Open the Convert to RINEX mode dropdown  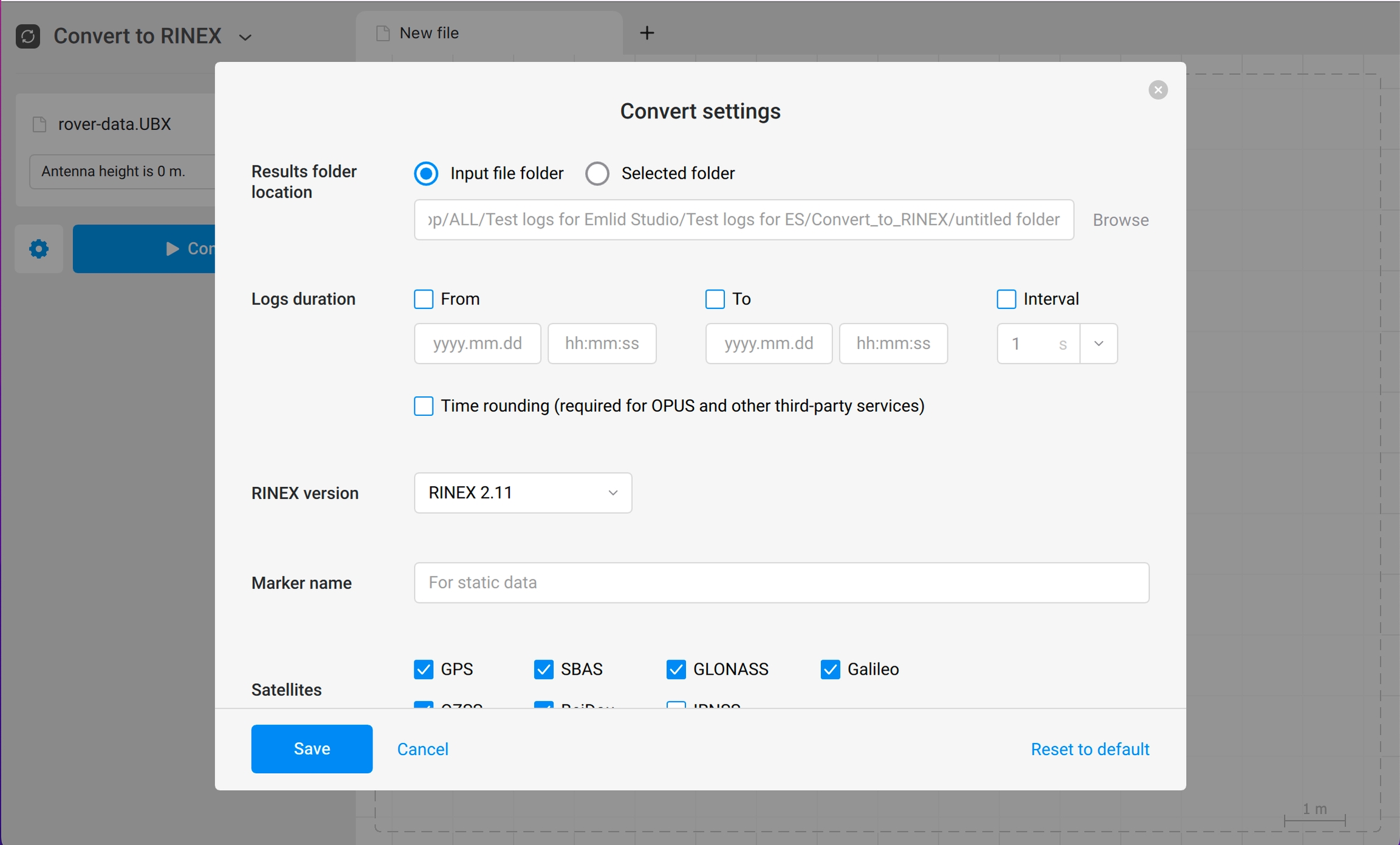tap(245, 37)
